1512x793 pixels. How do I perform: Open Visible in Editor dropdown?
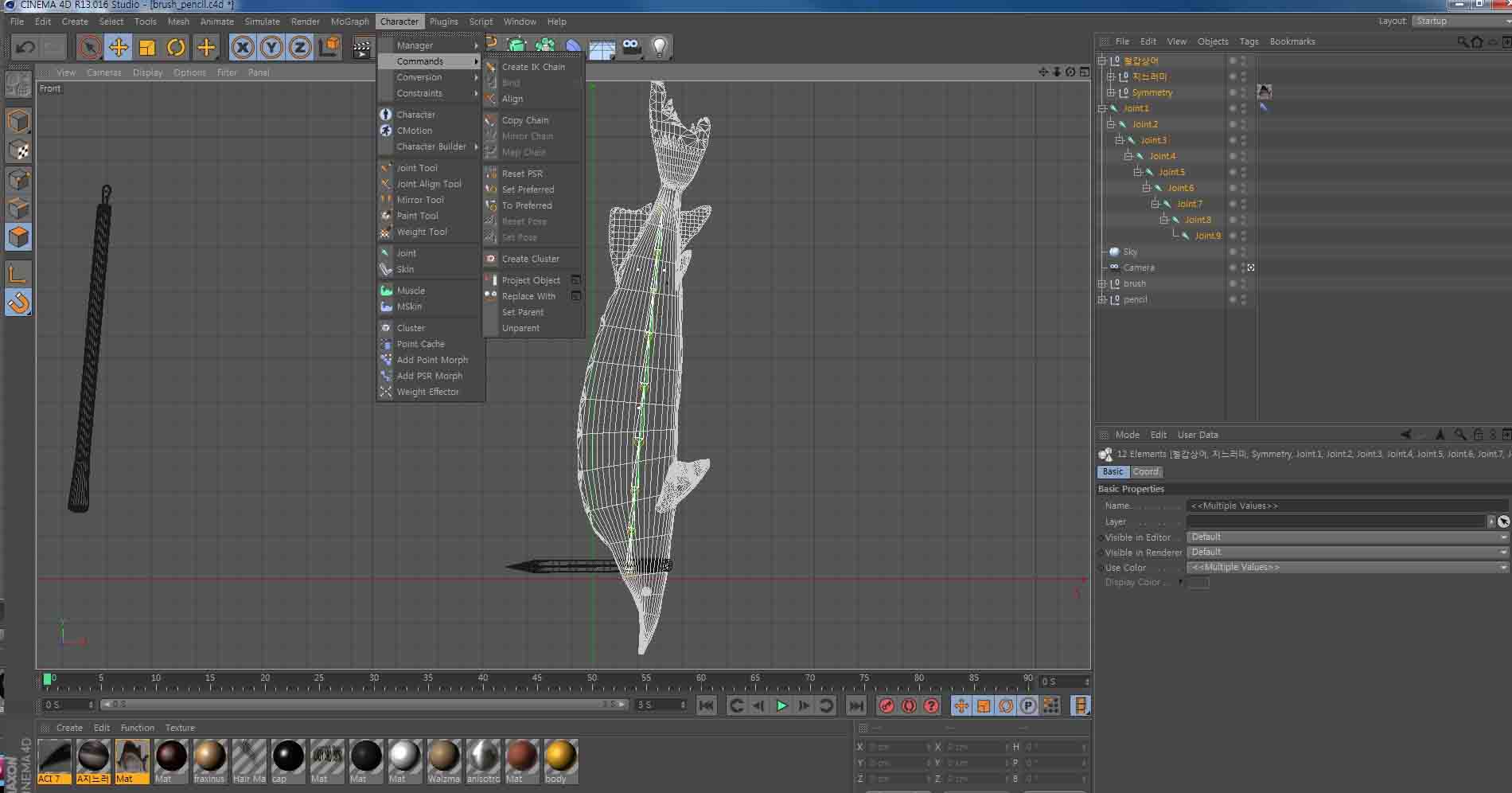coord(1347,537)
